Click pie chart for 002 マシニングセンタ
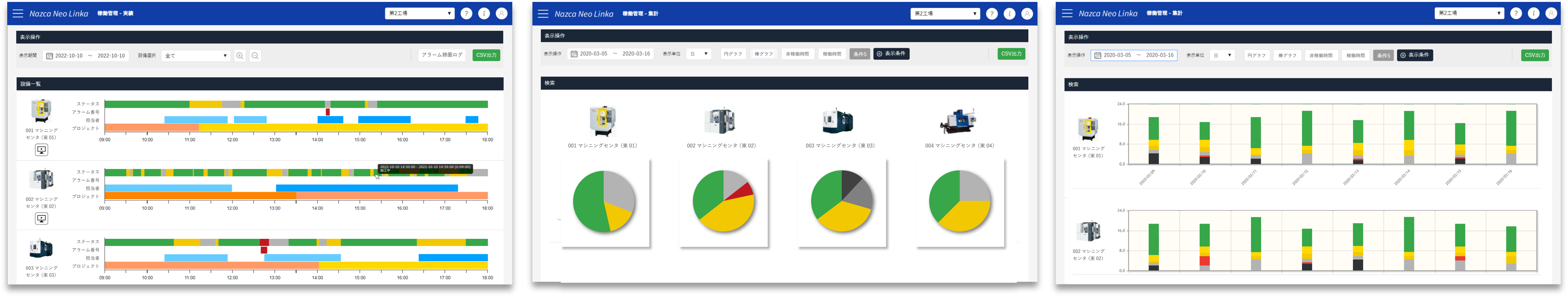 pyautogui.click(x=723, y=202)
